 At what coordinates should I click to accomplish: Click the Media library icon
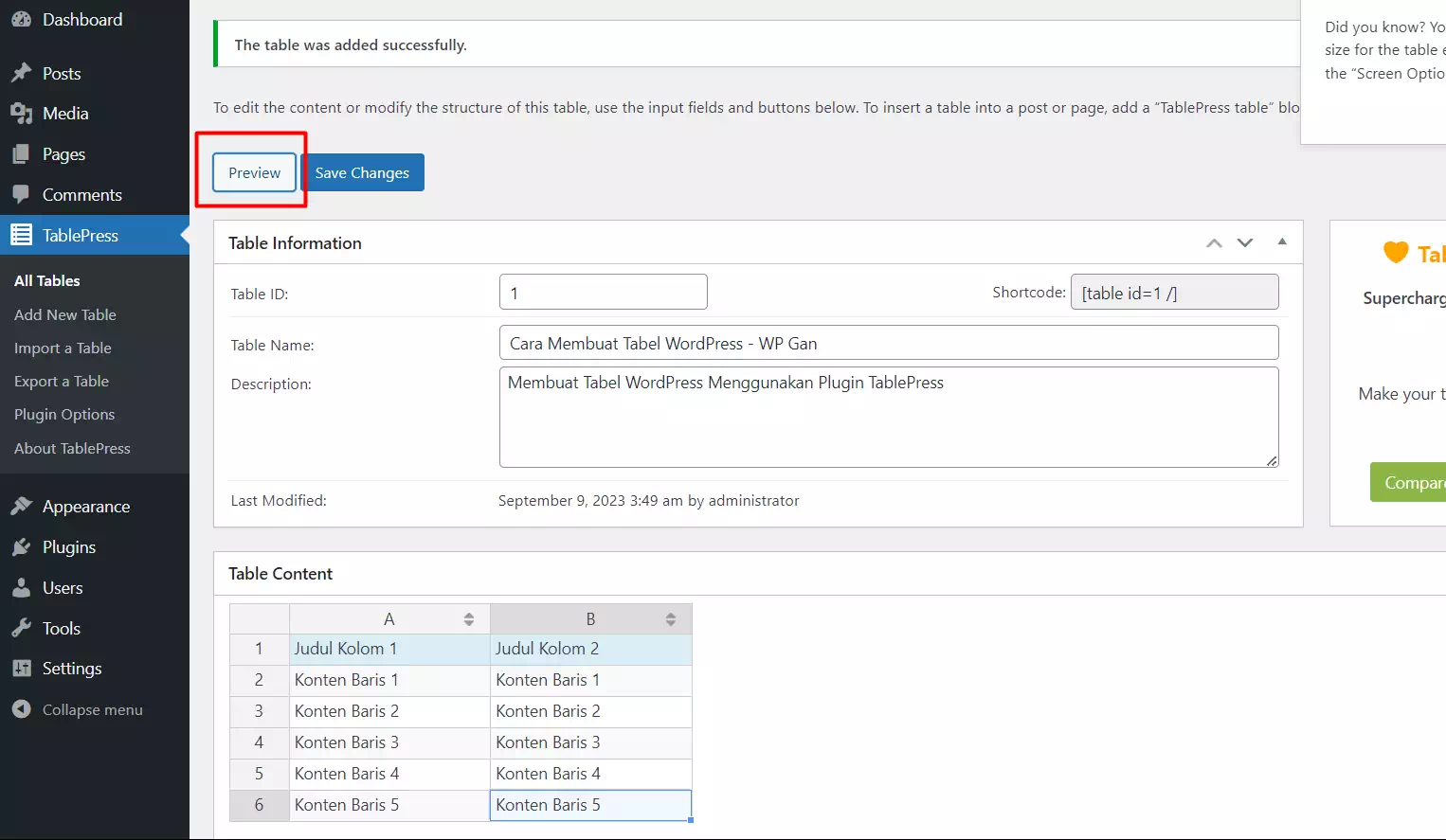pyautogui.click(x=21, y=114)
